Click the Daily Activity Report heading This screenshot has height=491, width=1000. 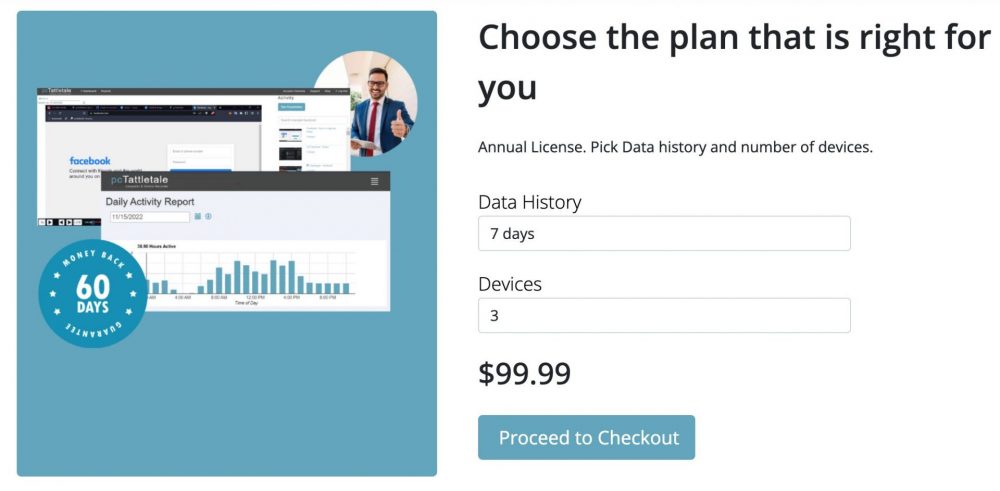(150, 202)
